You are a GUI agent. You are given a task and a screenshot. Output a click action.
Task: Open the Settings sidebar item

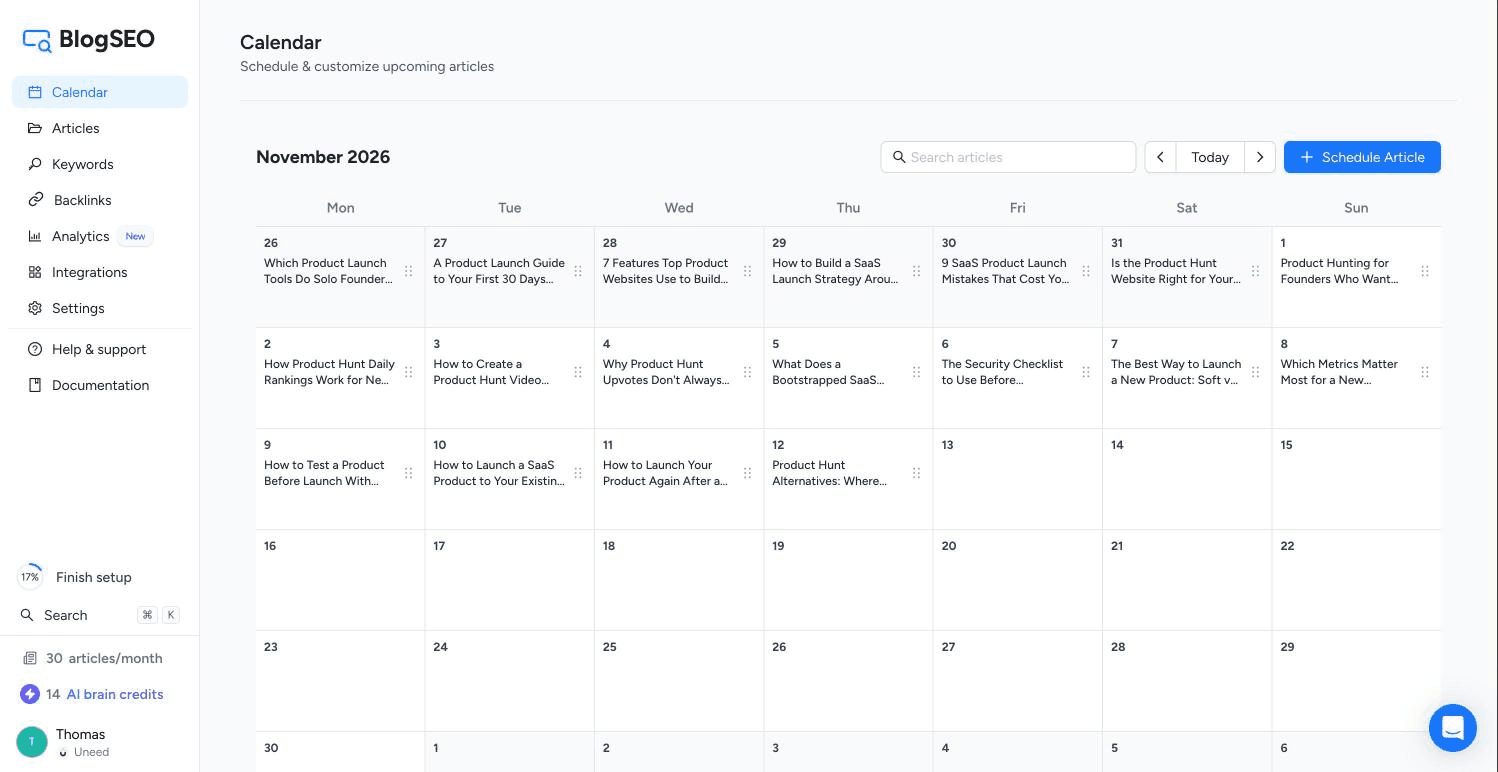(100, 308)
